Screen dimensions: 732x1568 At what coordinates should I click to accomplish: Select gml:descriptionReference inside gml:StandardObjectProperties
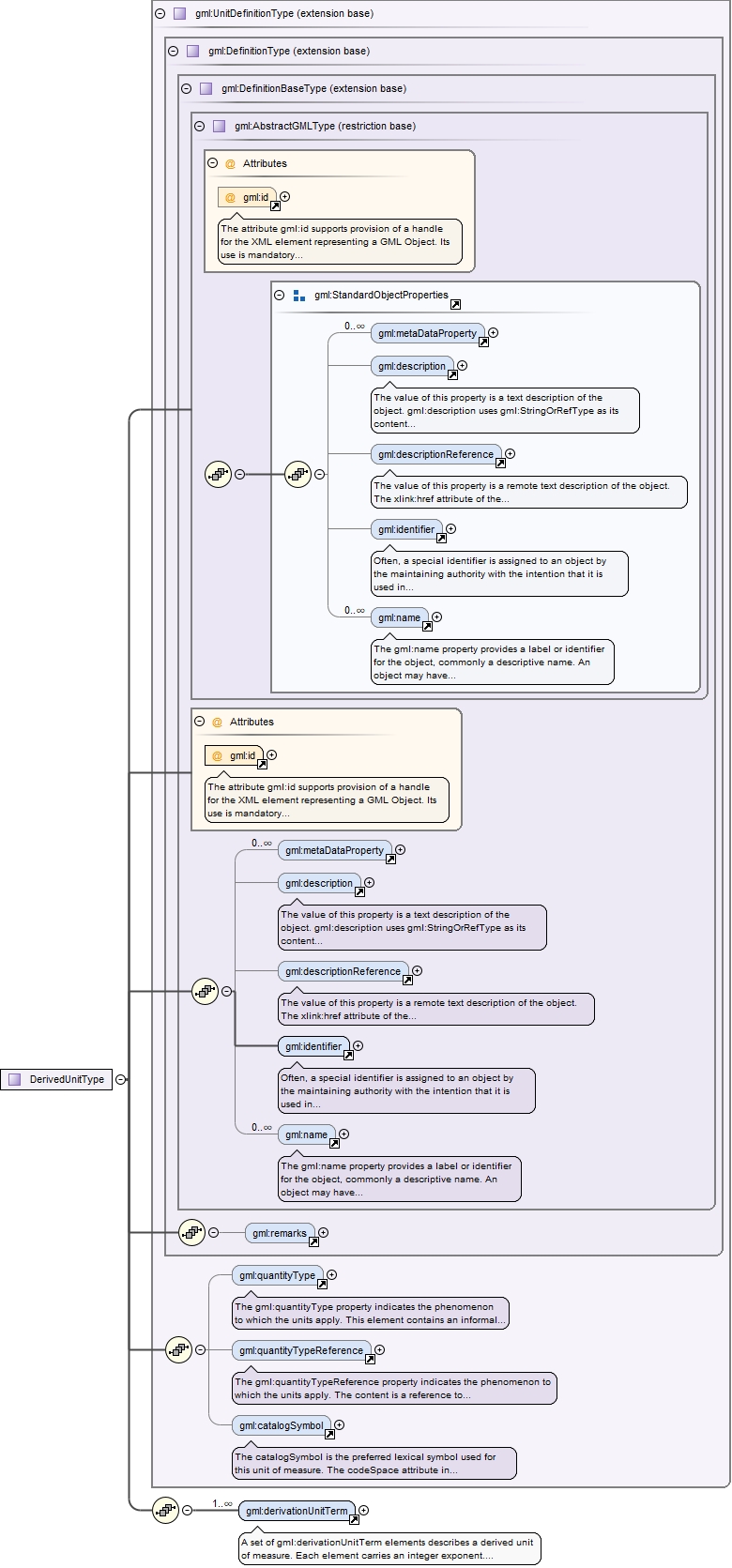435,454
